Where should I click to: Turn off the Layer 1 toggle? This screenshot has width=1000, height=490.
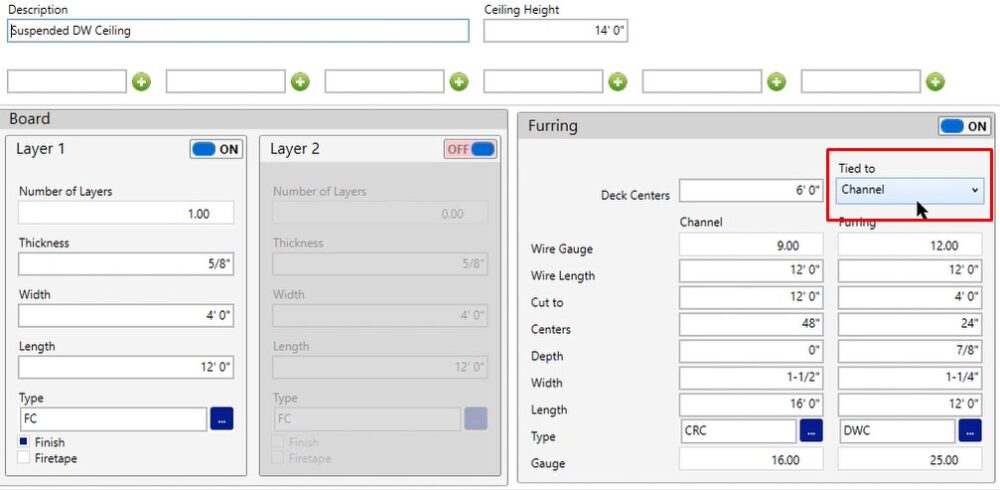[x=216, y=149]
